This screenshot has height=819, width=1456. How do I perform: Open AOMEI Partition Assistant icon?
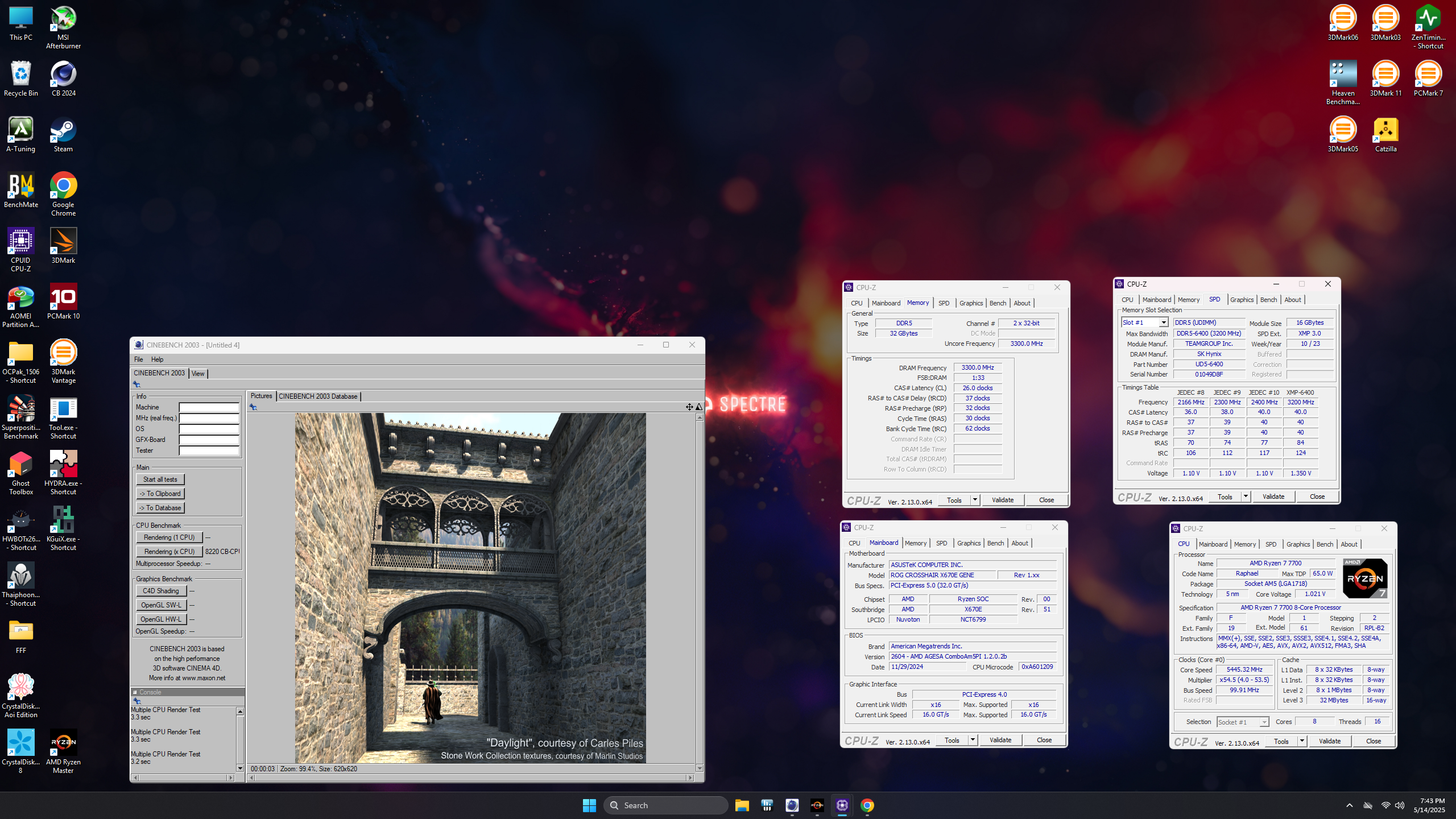click(21, 305)
